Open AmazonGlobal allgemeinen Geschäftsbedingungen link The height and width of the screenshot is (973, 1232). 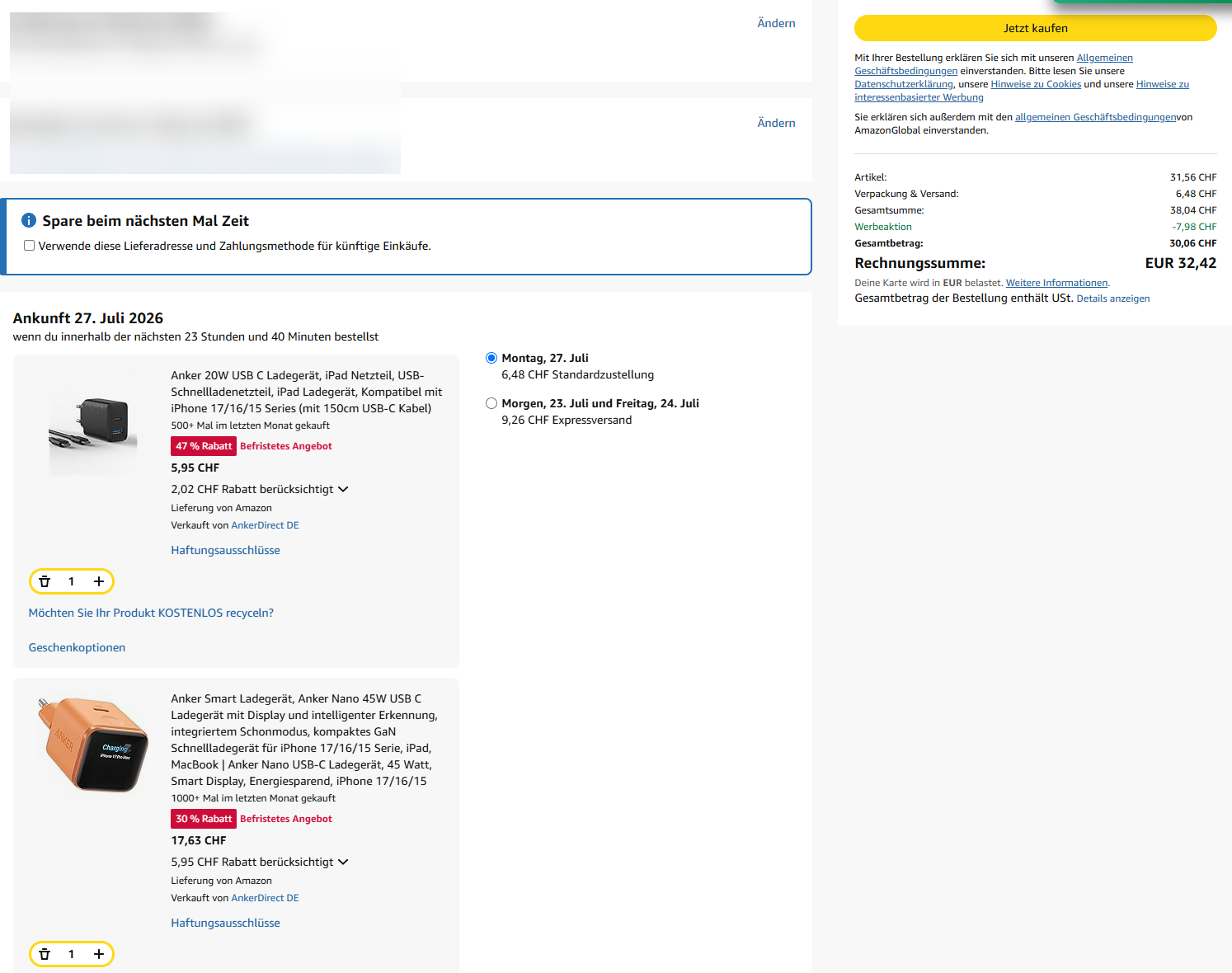(1095, 117)
